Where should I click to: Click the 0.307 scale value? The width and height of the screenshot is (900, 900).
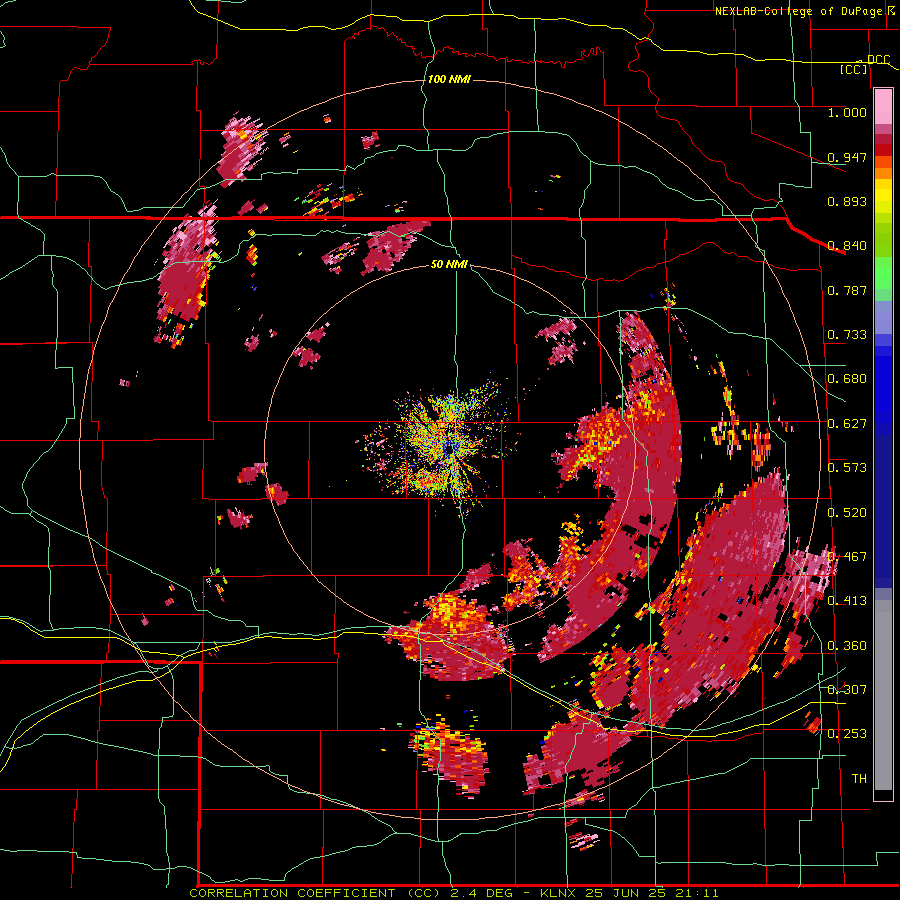pyautogui.click(x=847, y=690)
